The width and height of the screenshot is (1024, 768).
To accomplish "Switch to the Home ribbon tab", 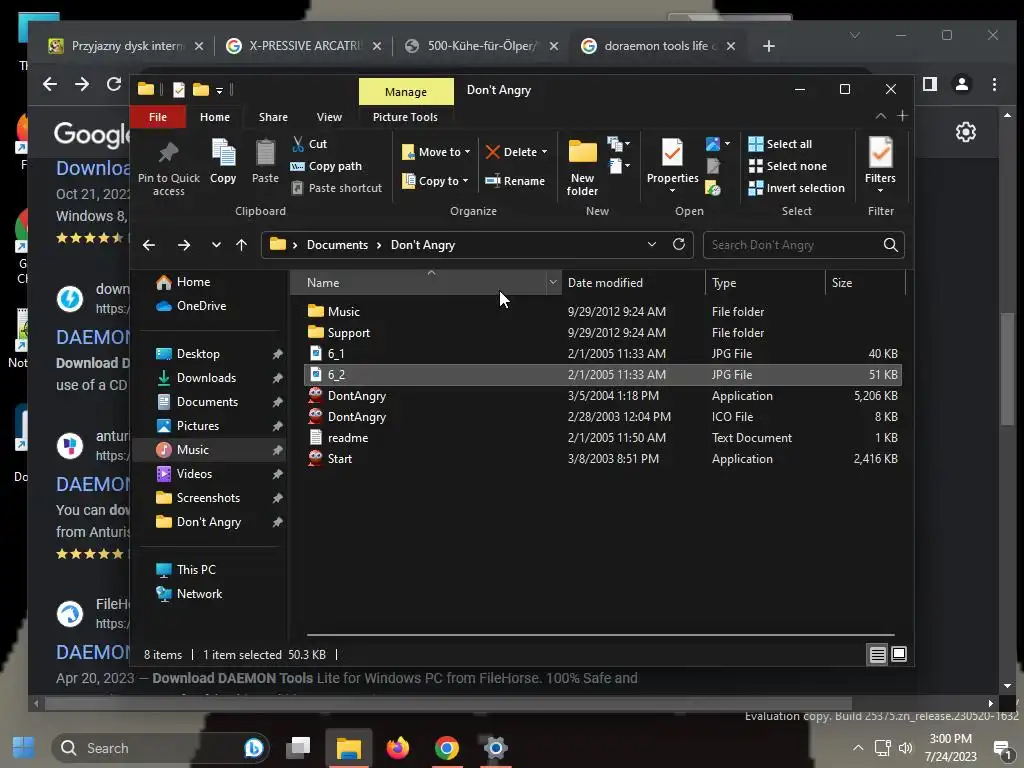I will (214, 117).
